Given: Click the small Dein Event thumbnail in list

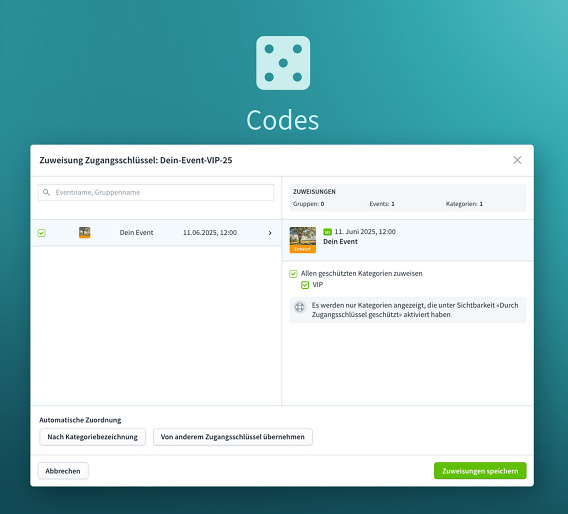Looking at the screenshot, I should (84, 233).
